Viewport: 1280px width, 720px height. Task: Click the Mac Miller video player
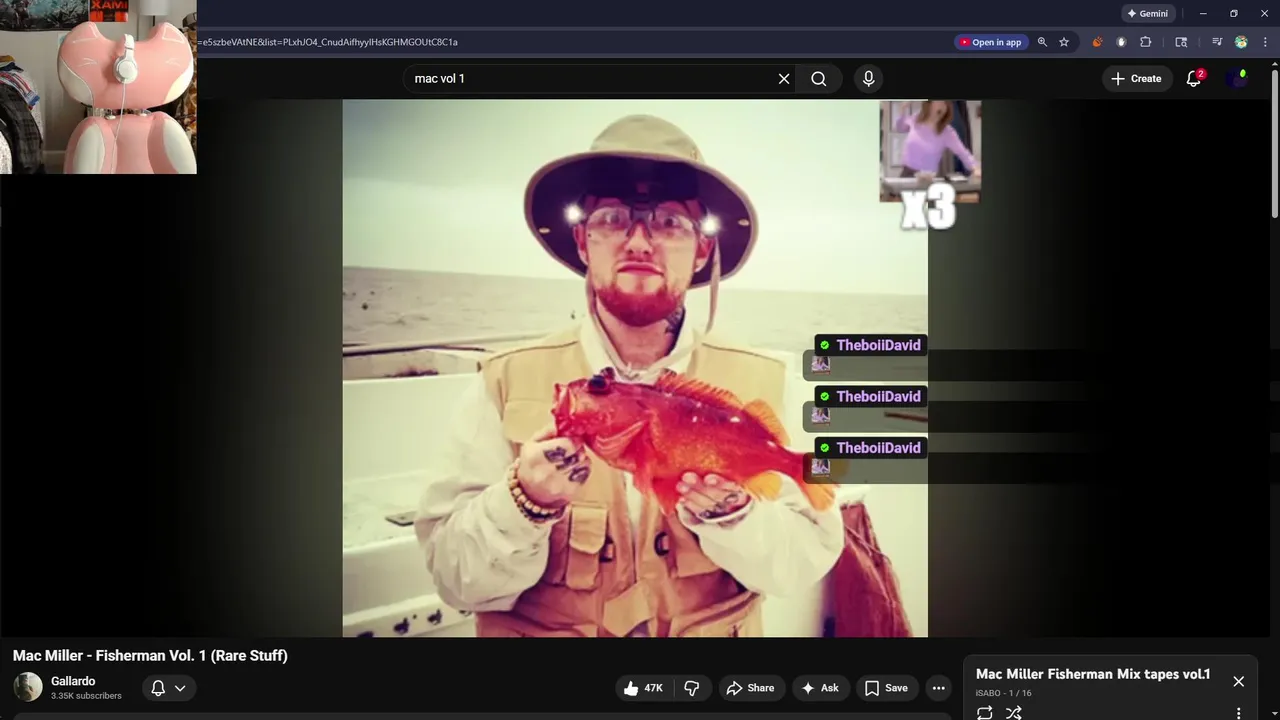tap(635, 368)
